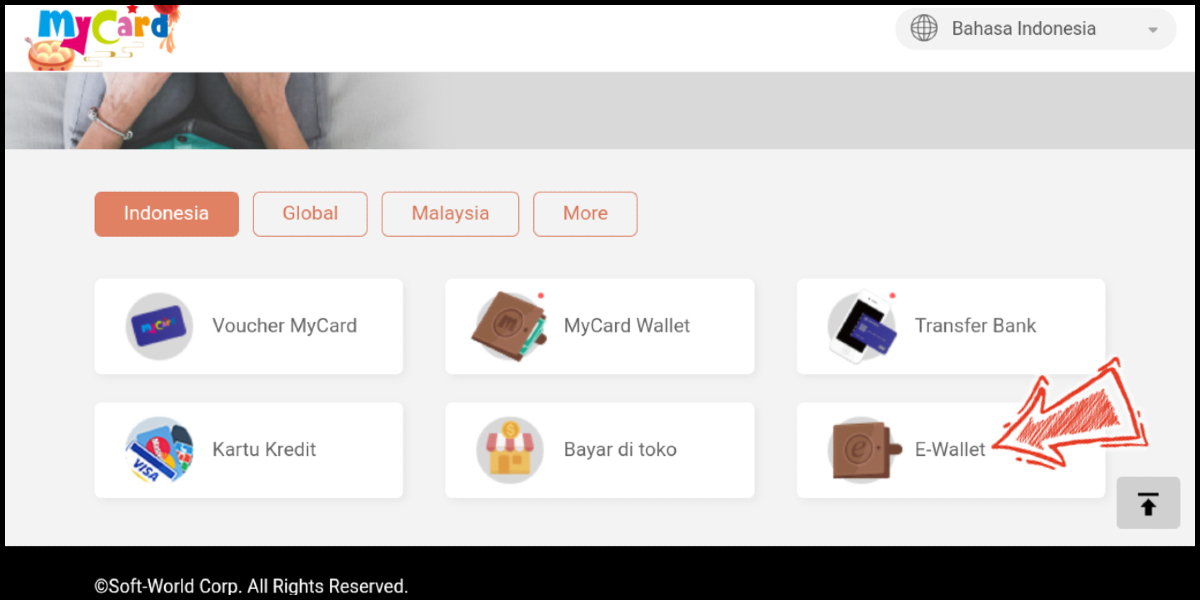Click the Kartu Kredit Visa cards icon
Screen dimensions: 1200x600
[x=159, y=450]
